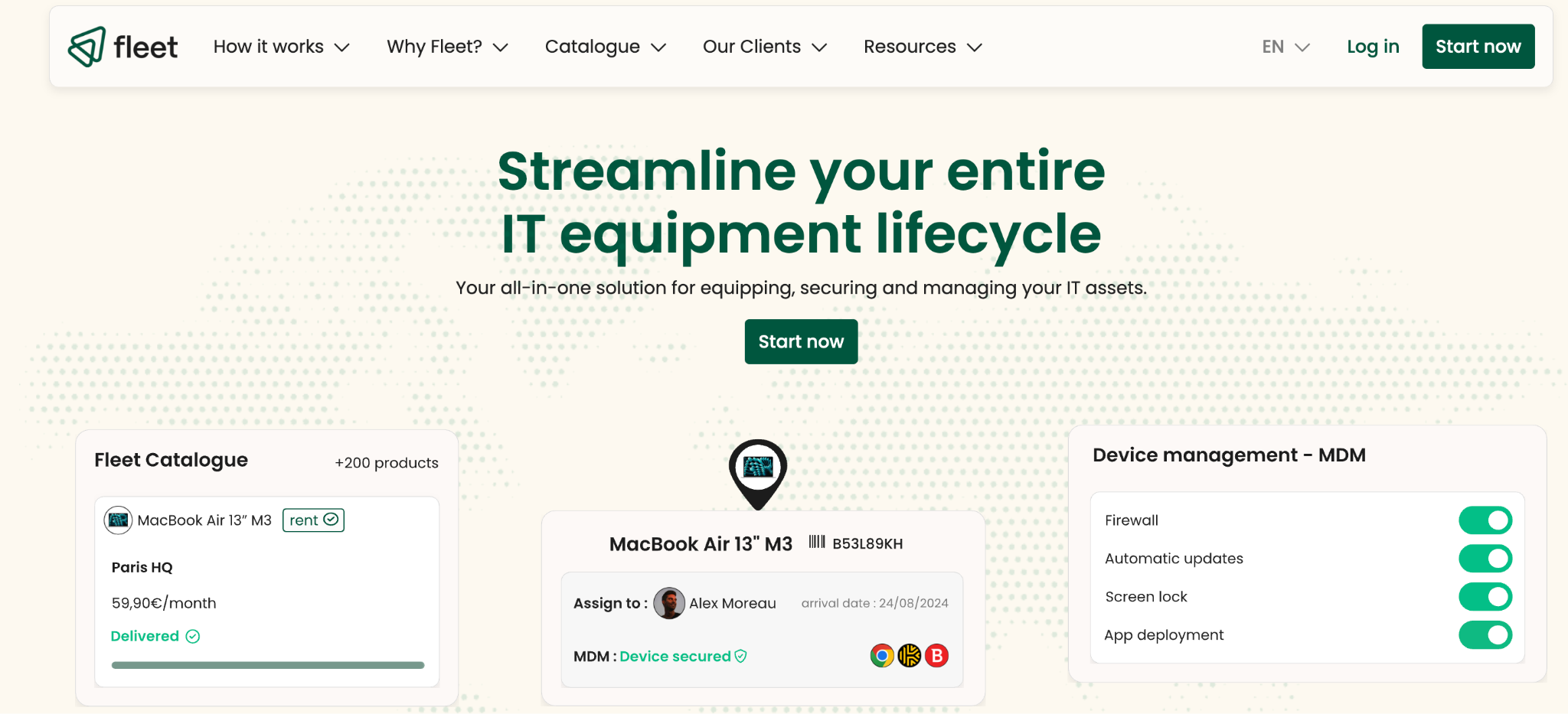The image size is (1568, 714).
Task: Click the rent badge on MacBook Air
Action: coord(314,520)
